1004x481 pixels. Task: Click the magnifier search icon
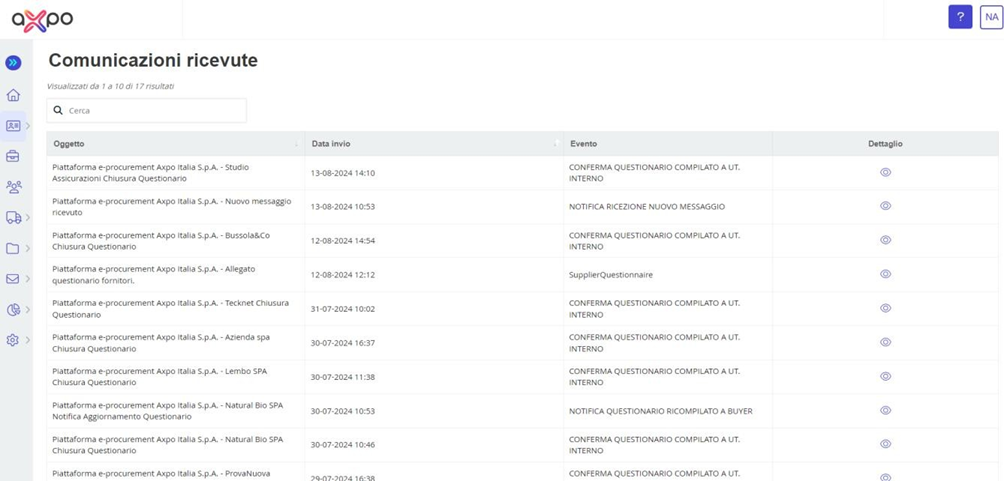point(58,110)
